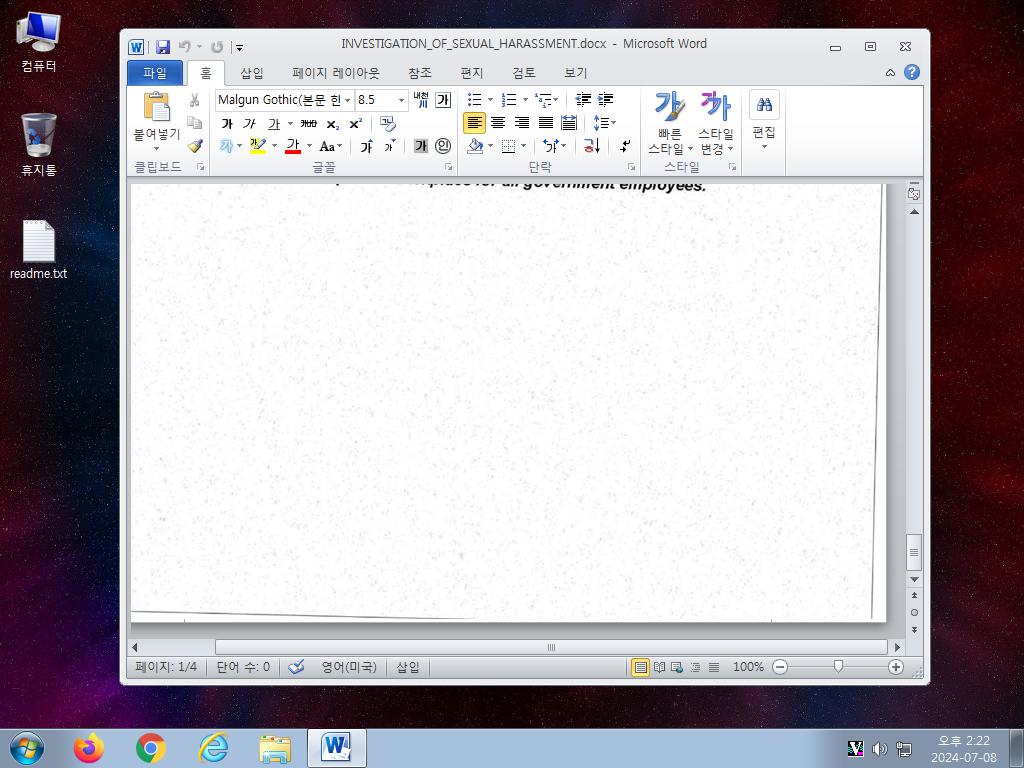Switch to the Mailings (편지) tab
1024x768 pixels.
pos(472,73)
